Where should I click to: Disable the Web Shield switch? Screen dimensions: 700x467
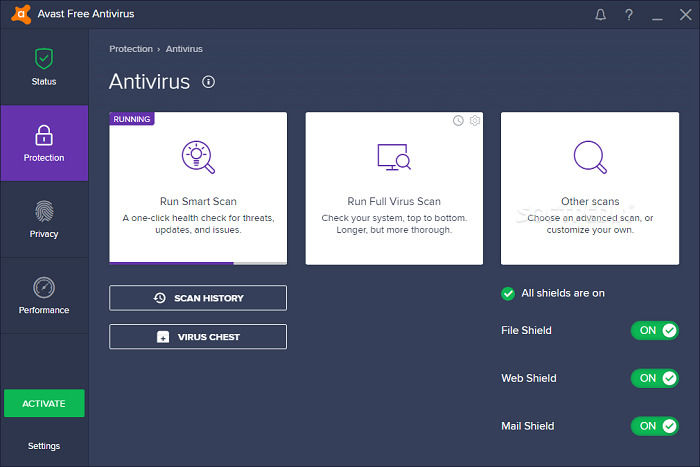654,378
